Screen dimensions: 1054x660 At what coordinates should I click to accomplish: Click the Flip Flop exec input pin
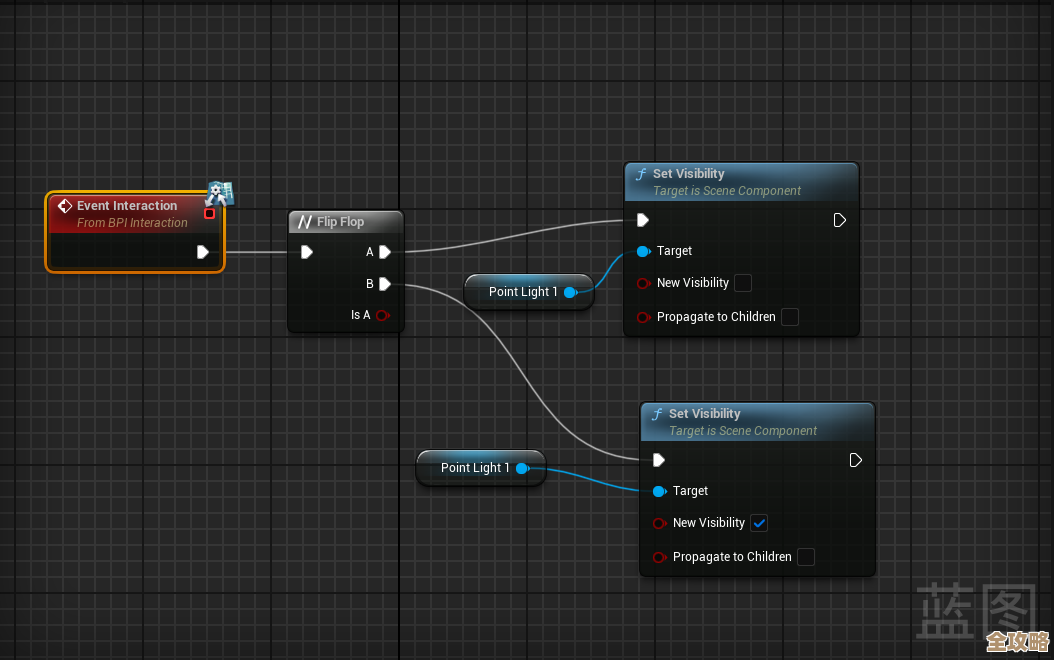pos(307,252)
